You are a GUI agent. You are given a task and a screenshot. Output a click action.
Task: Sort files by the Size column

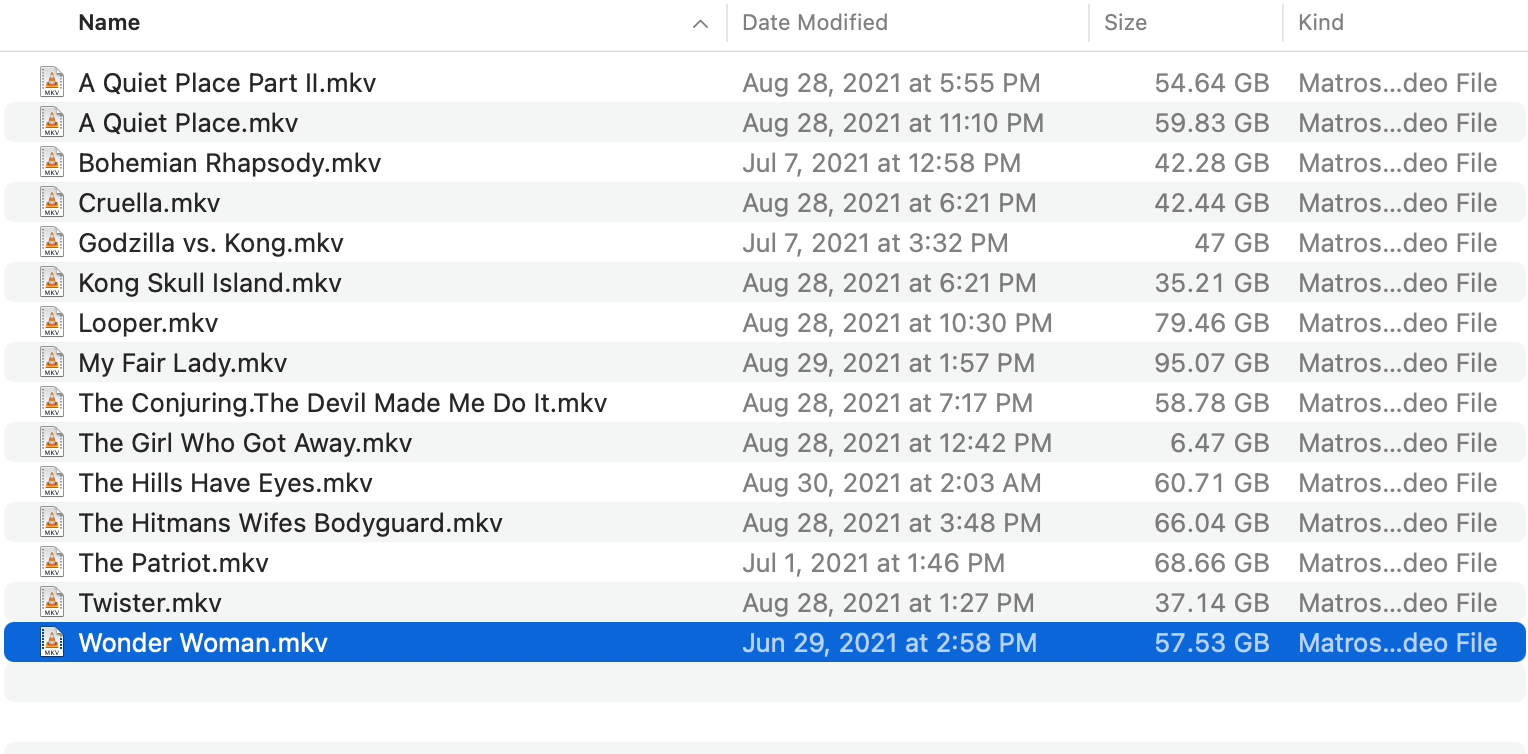pyautogui.click(x=1125, y=23)
